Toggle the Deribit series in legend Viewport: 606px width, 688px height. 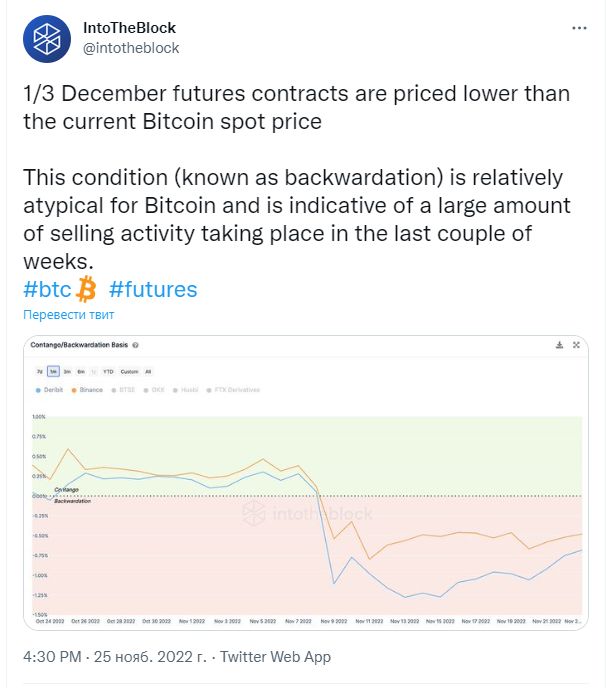click(x=51, y=390)
